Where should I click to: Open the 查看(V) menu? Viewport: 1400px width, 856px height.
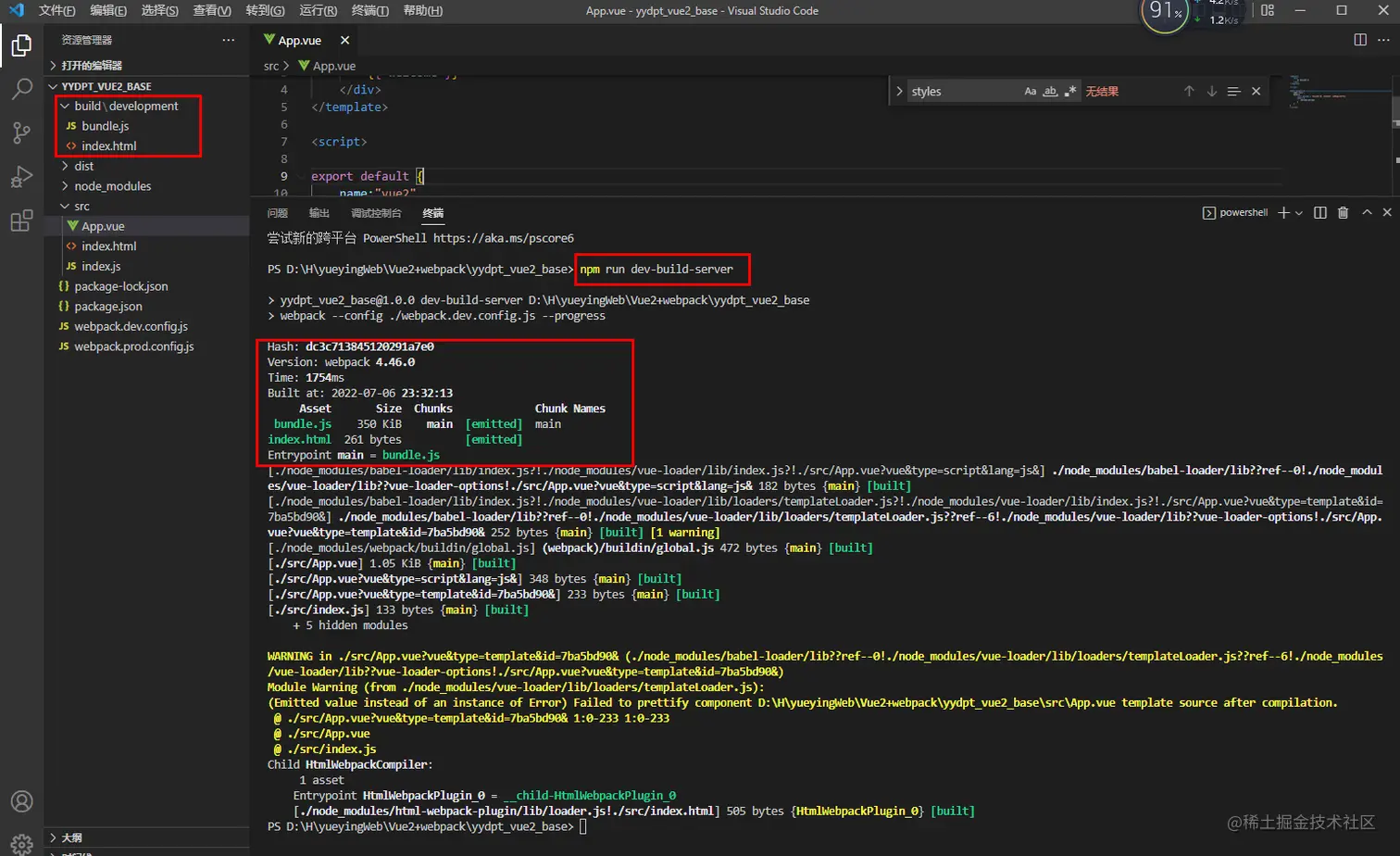tap(212, 10)
